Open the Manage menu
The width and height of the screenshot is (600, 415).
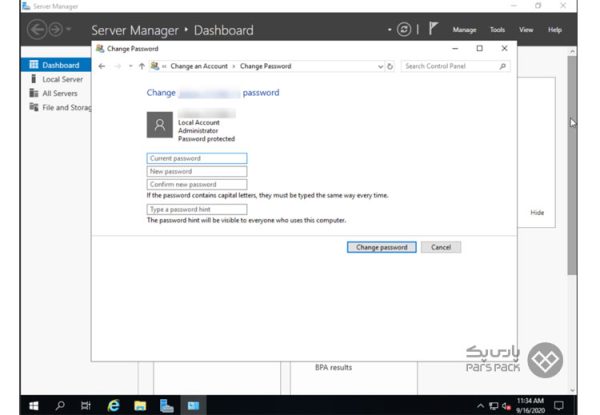click(x=464, y=30)
